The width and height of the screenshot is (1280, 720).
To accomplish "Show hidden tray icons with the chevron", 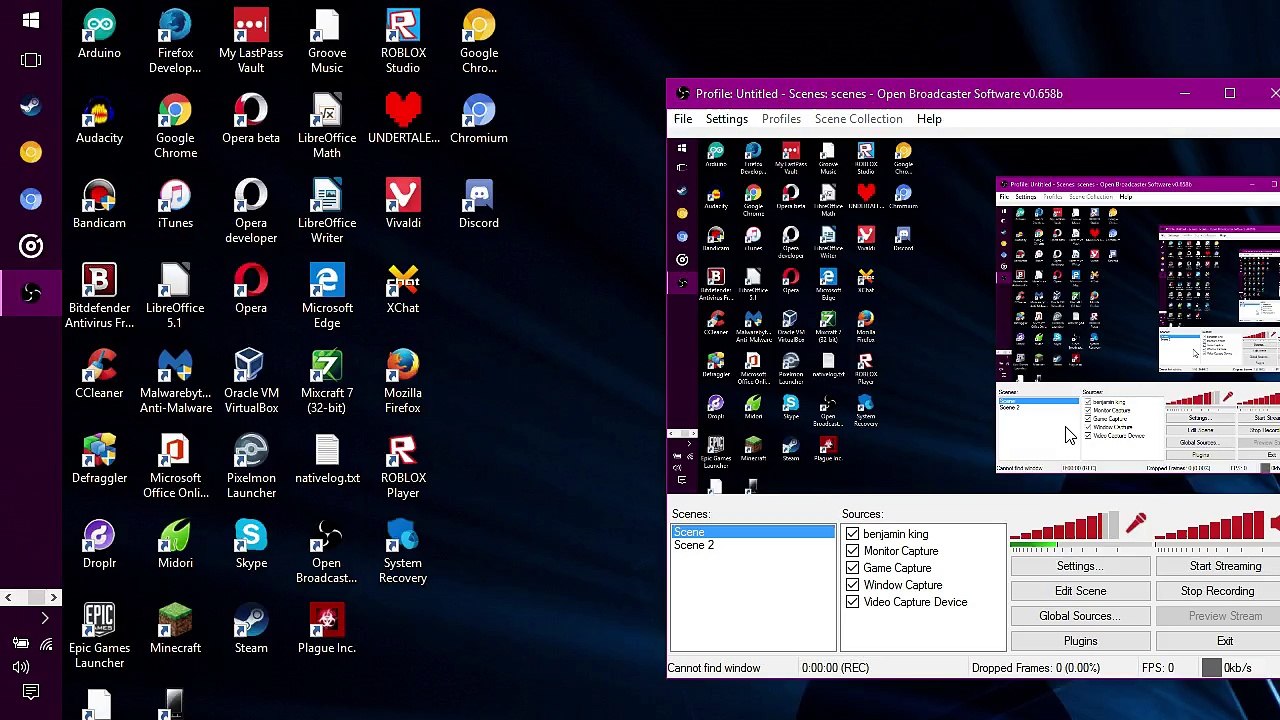I will [x=45, y=619].
